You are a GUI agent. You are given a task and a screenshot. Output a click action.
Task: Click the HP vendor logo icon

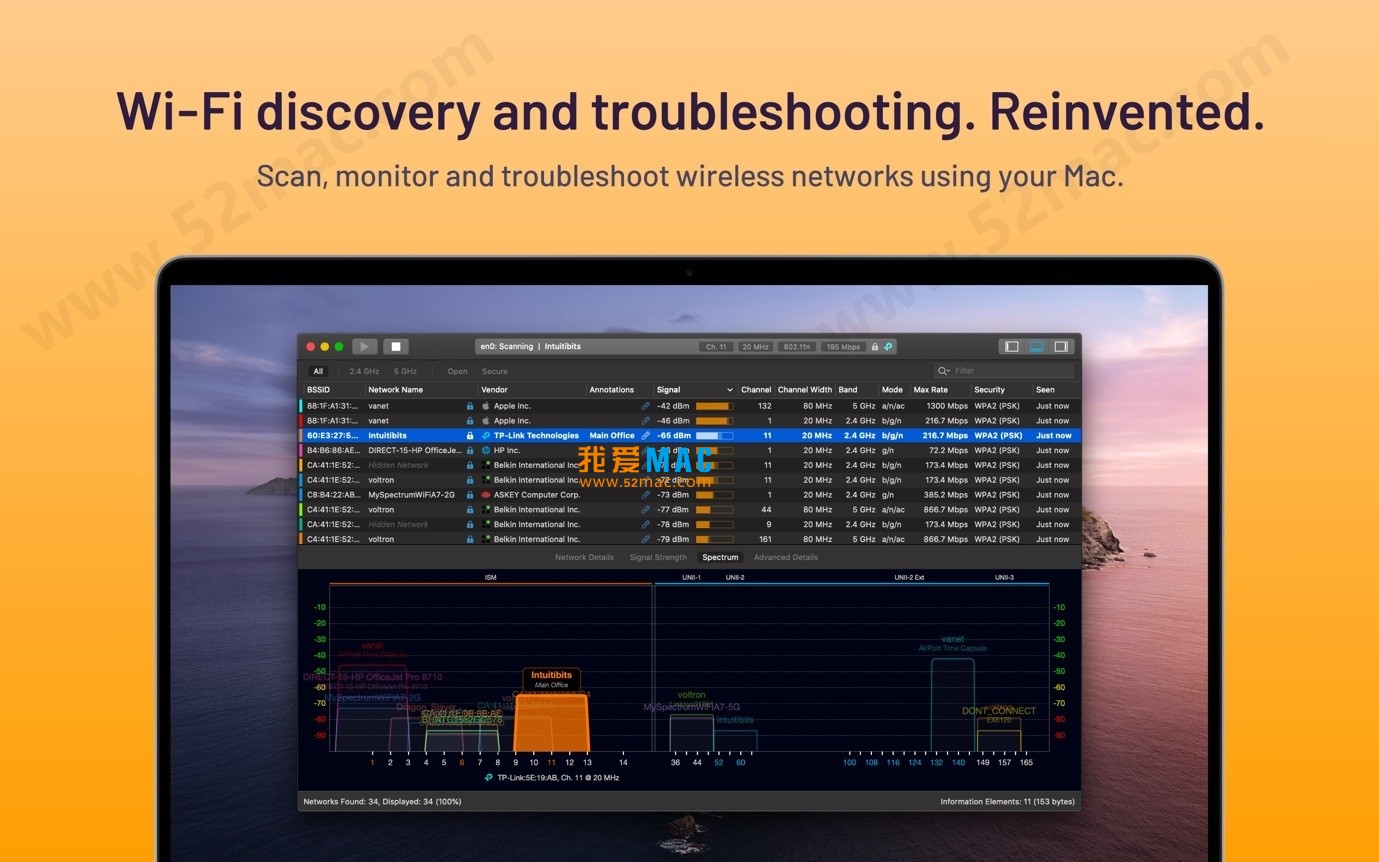coord(486,450)
